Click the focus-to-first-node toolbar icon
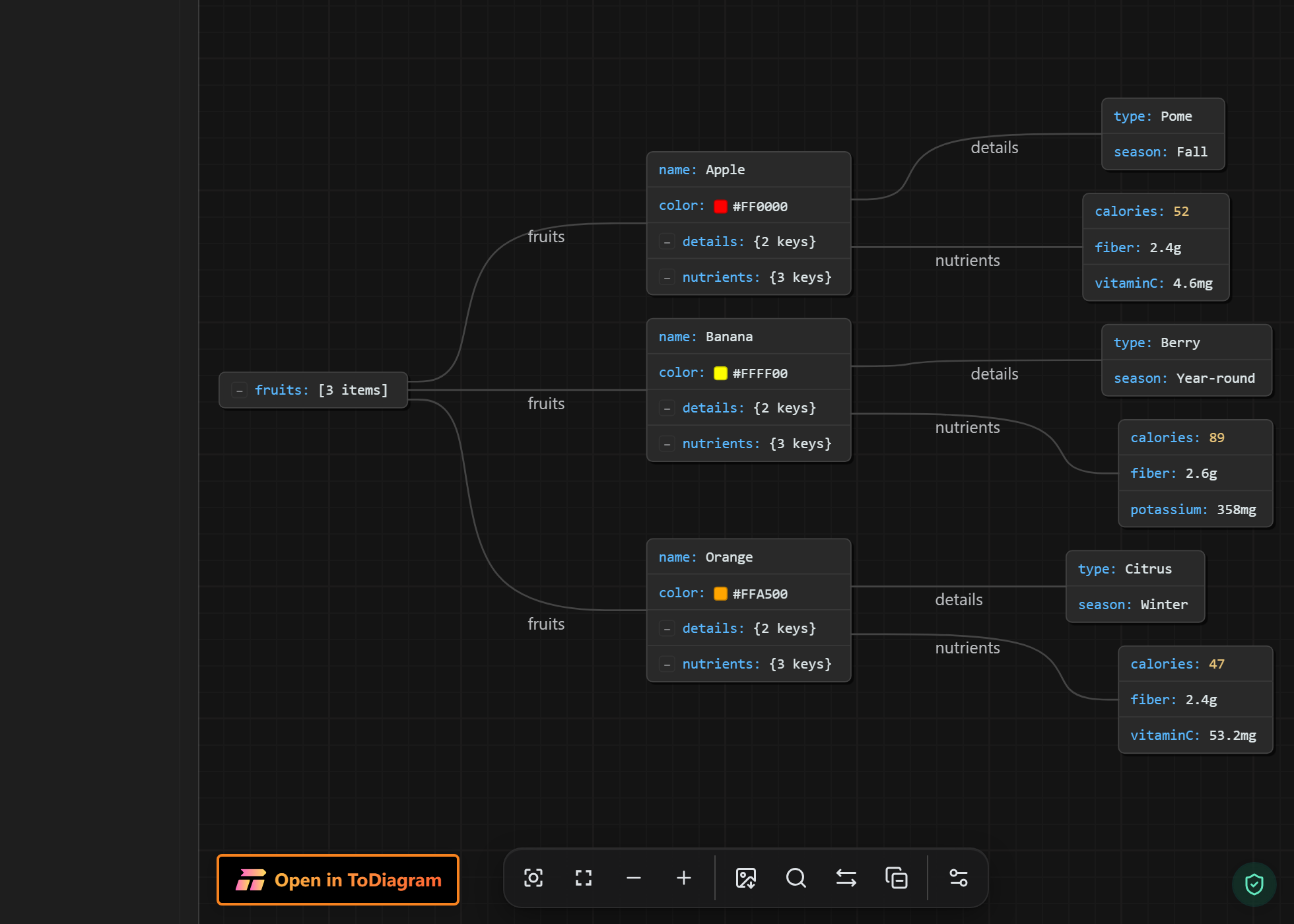Image resolution: width=1294 pixels, height=924 pixels. tap(533, 878)
